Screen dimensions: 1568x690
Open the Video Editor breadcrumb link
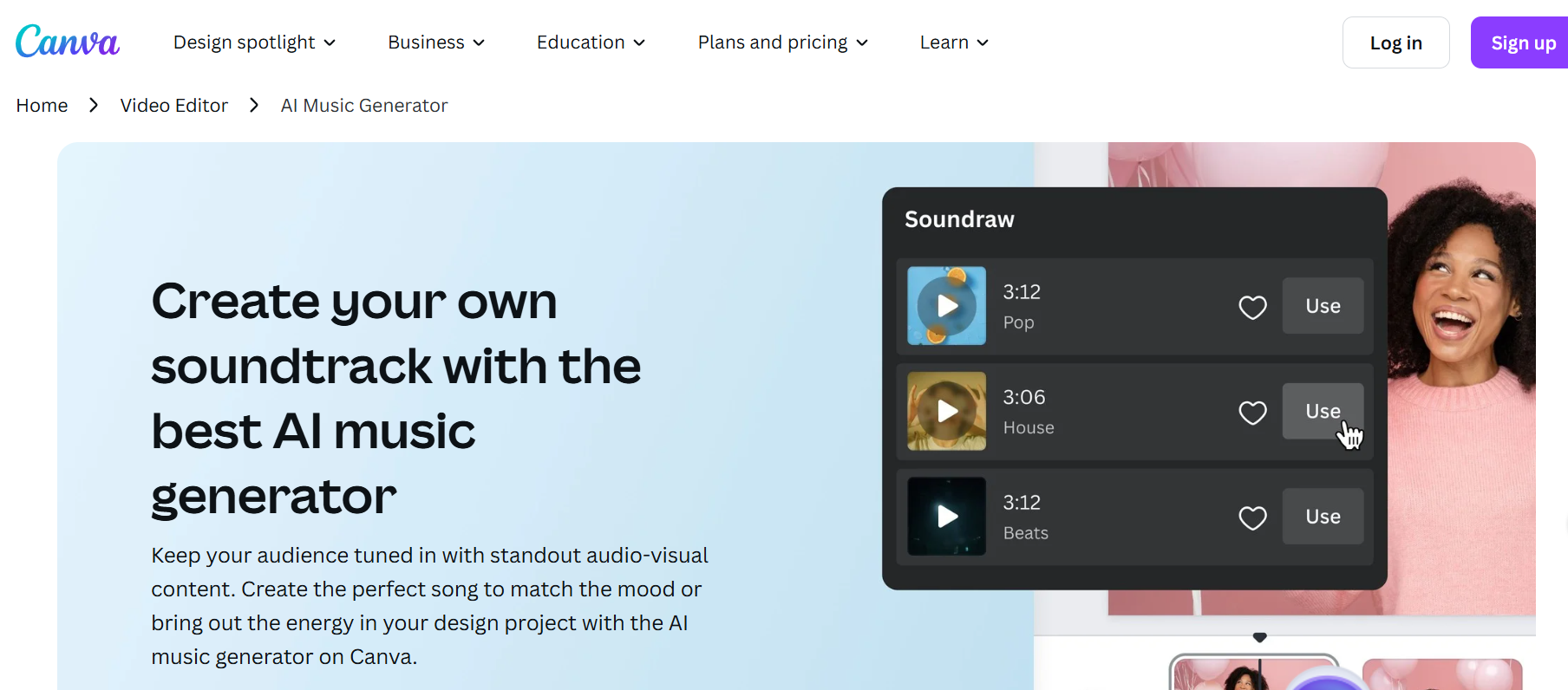click(x=173, y=106)
